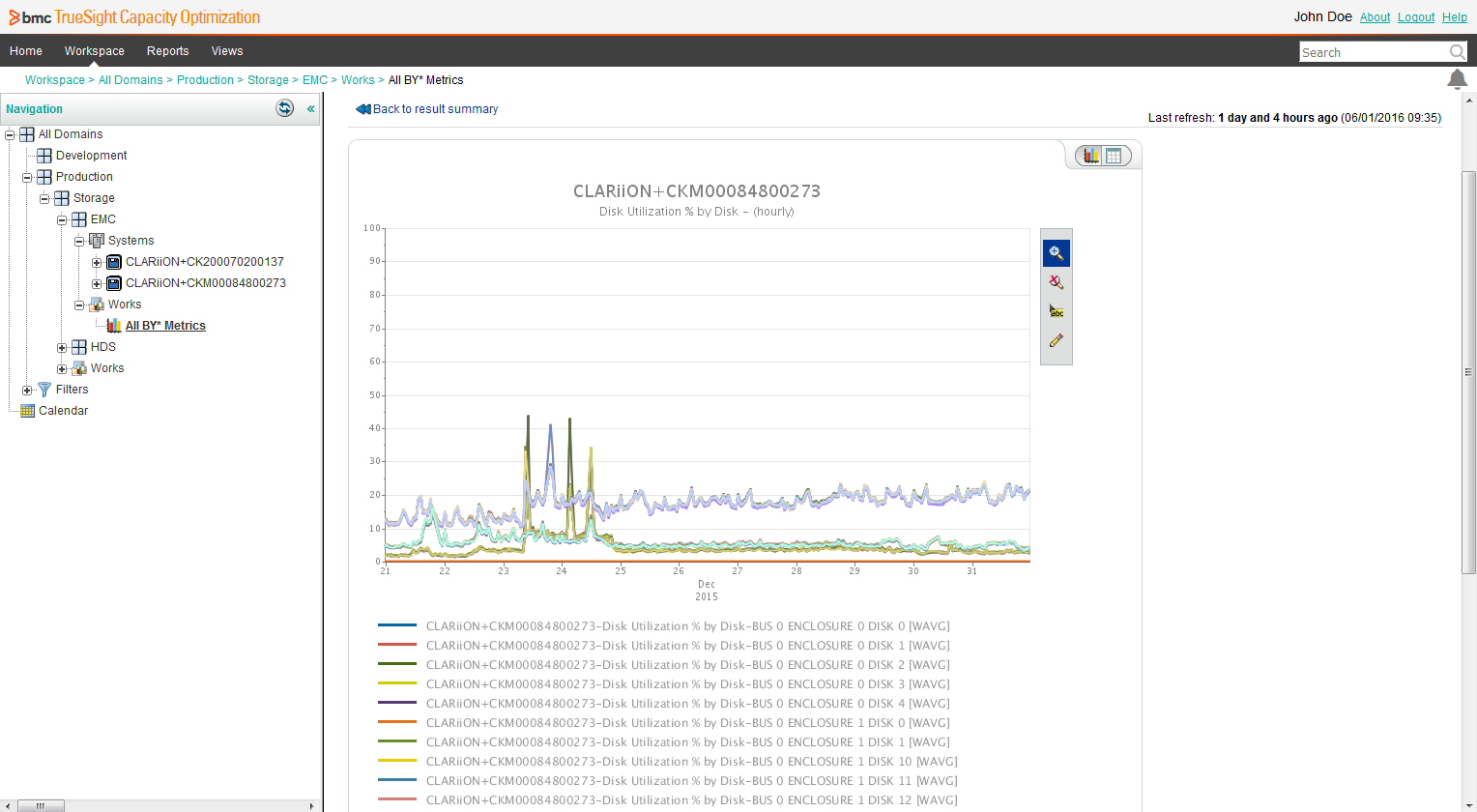Click the Systems servers icon
This screenshot has height=812, width=1477.
click(x=97, y=241)
